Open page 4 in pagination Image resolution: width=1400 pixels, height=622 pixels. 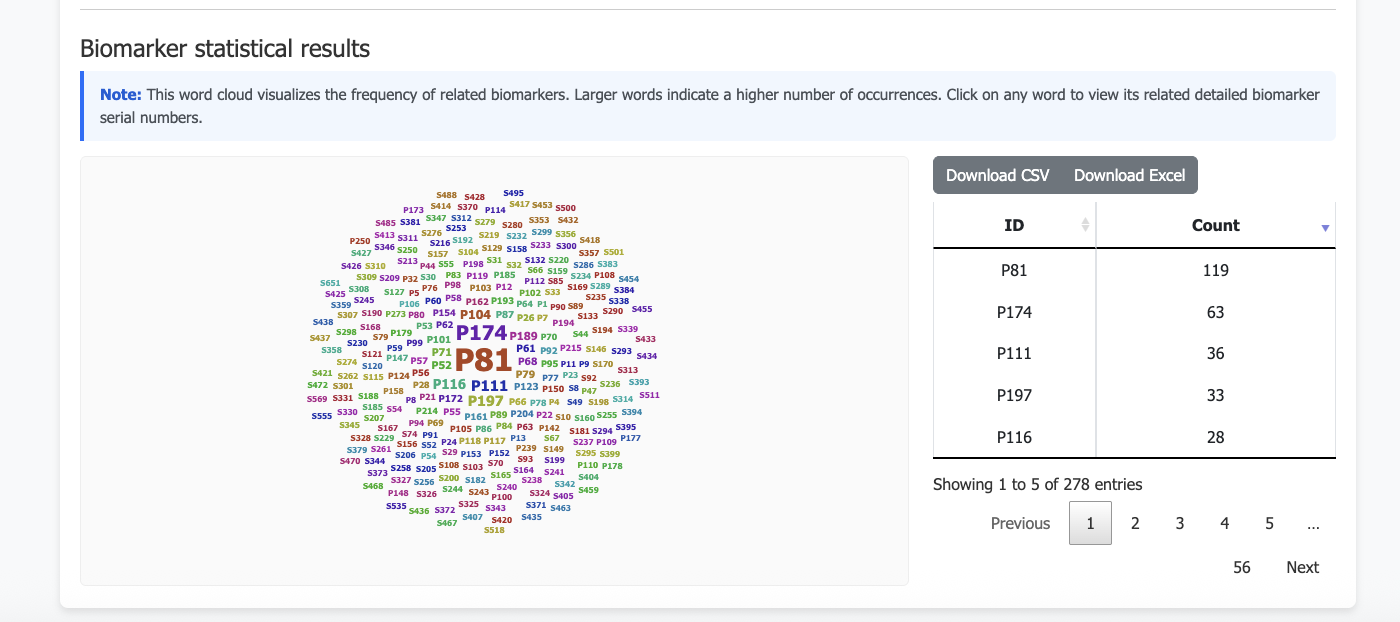tap(1224, 523)
